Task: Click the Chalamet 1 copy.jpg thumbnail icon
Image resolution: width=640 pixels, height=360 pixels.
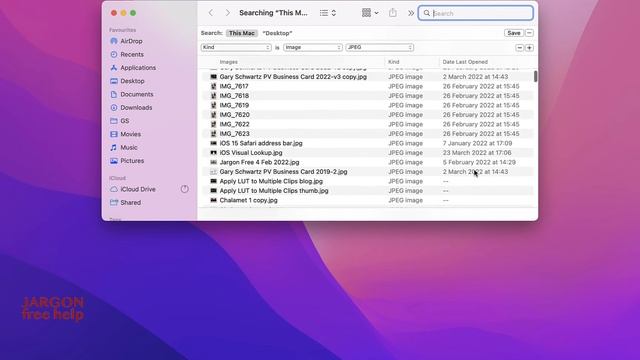Action: 213,200
